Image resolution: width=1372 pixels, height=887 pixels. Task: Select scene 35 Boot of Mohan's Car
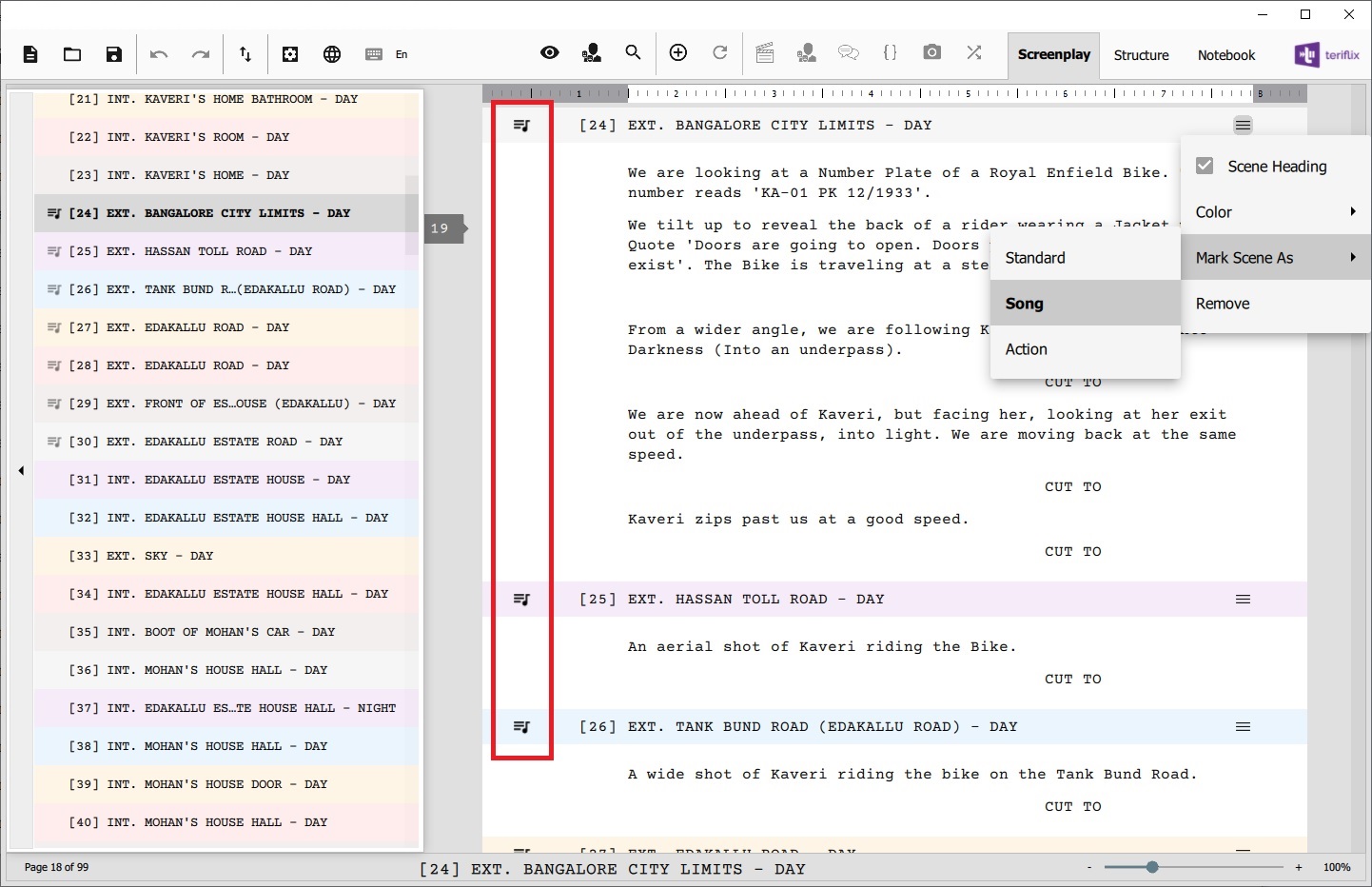226,632
